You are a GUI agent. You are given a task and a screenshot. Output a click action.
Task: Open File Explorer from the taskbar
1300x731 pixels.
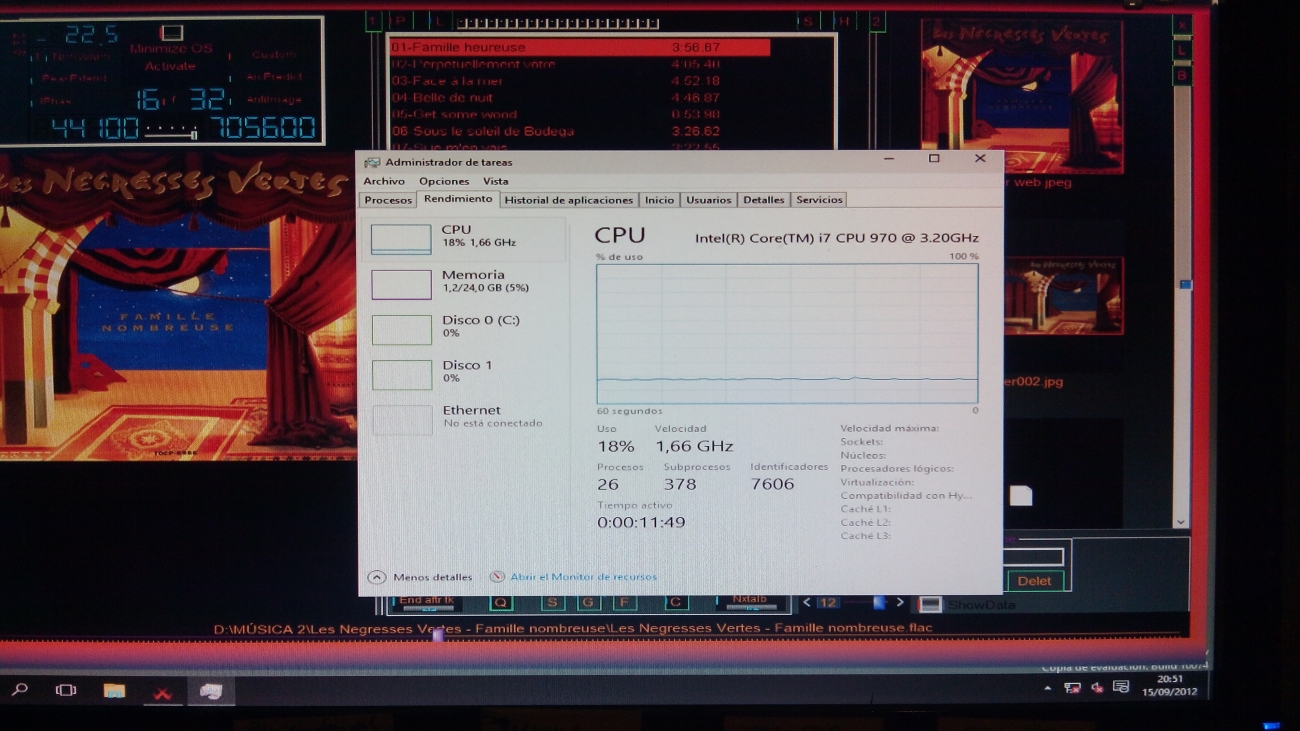114,690
